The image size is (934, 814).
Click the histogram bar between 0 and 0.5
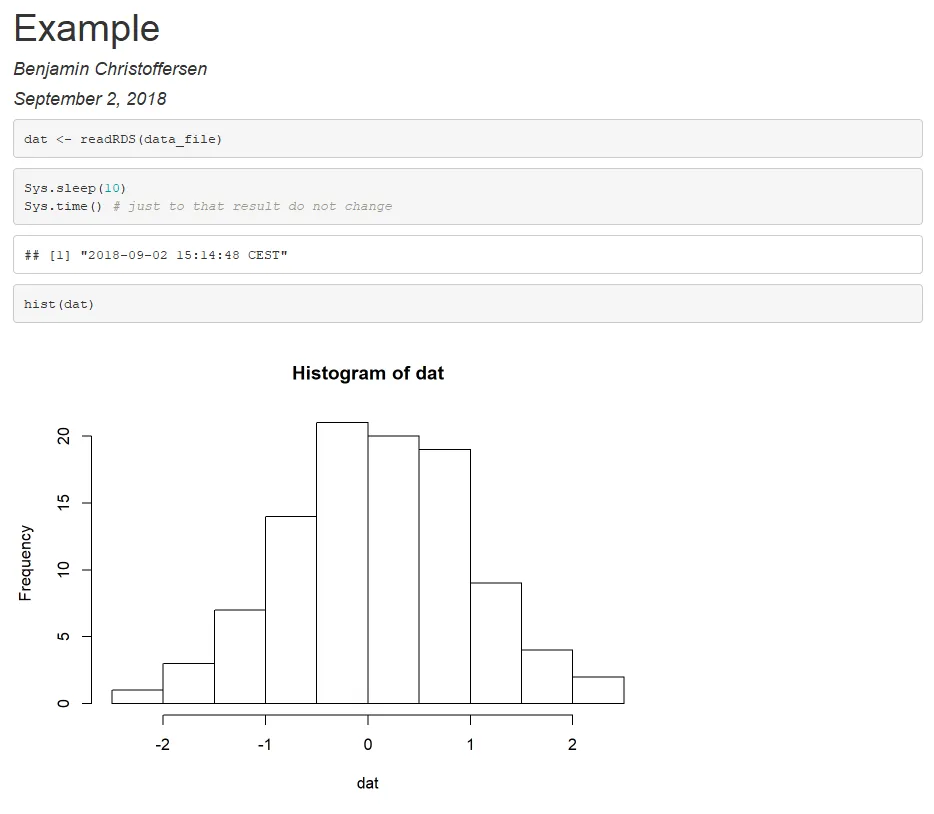pyautogui.click(x=393, y=569)
